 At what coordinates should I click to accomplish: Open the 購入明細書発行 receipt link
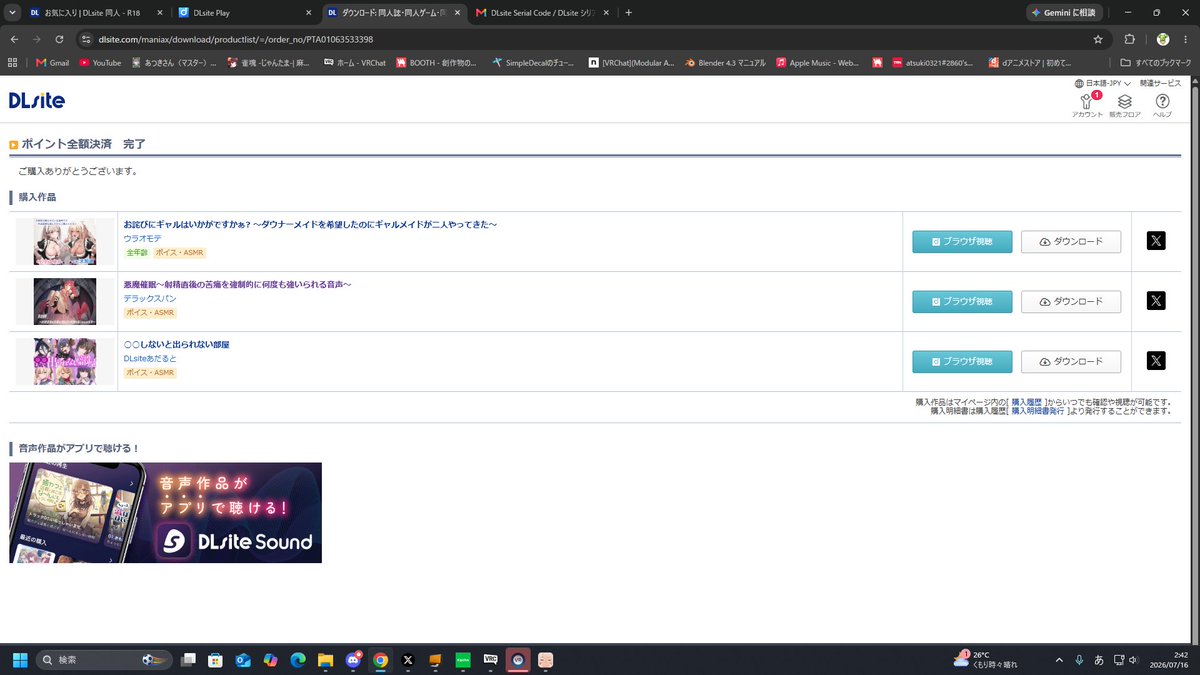(1037, 411)
